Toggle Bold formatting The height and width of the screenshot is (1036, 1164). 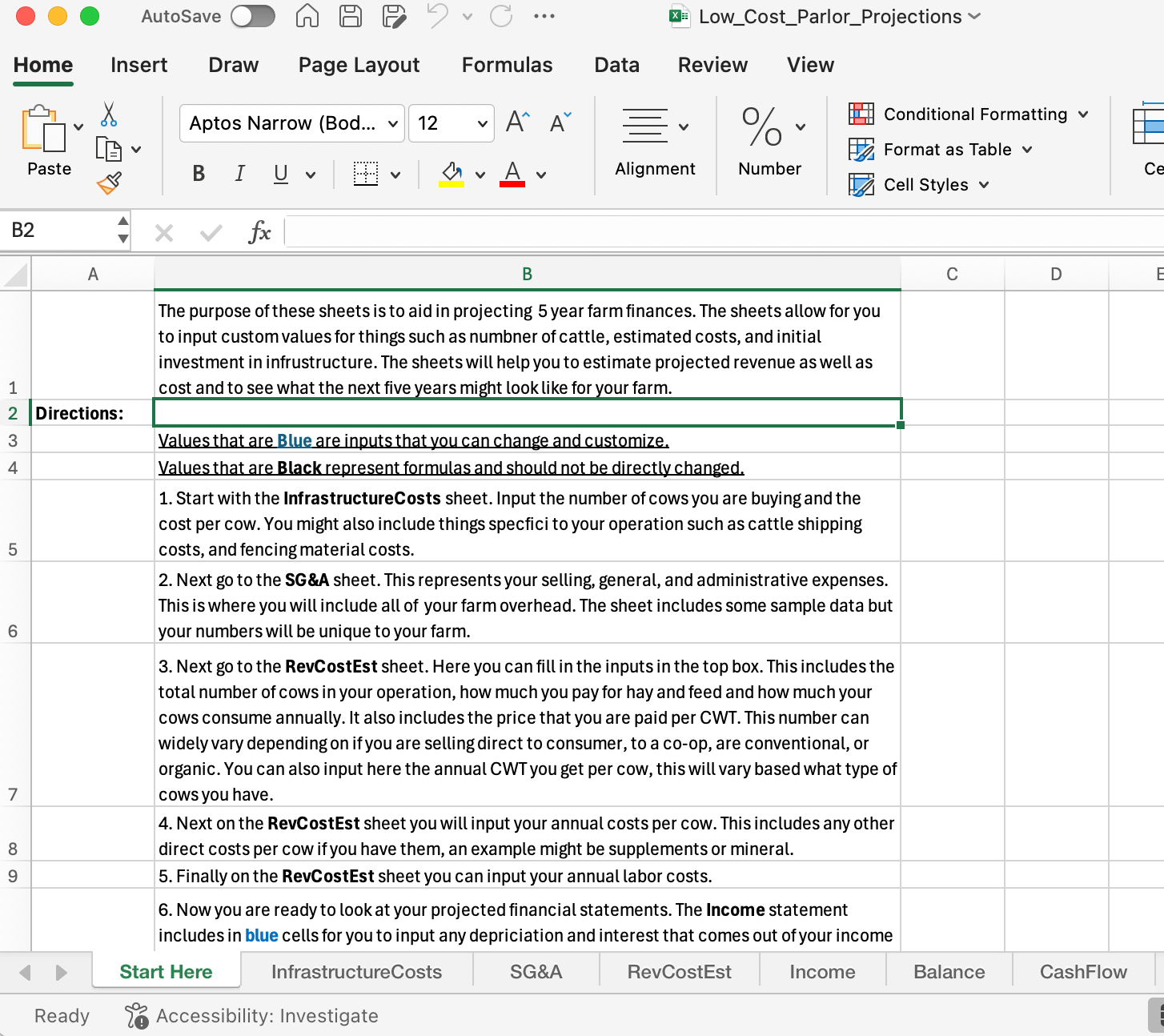[199, 174]
